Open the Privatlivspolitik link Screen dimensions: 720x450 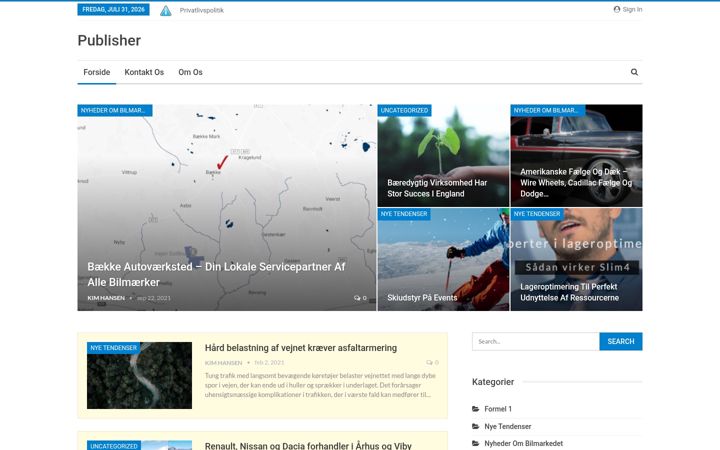click(202, 10)
